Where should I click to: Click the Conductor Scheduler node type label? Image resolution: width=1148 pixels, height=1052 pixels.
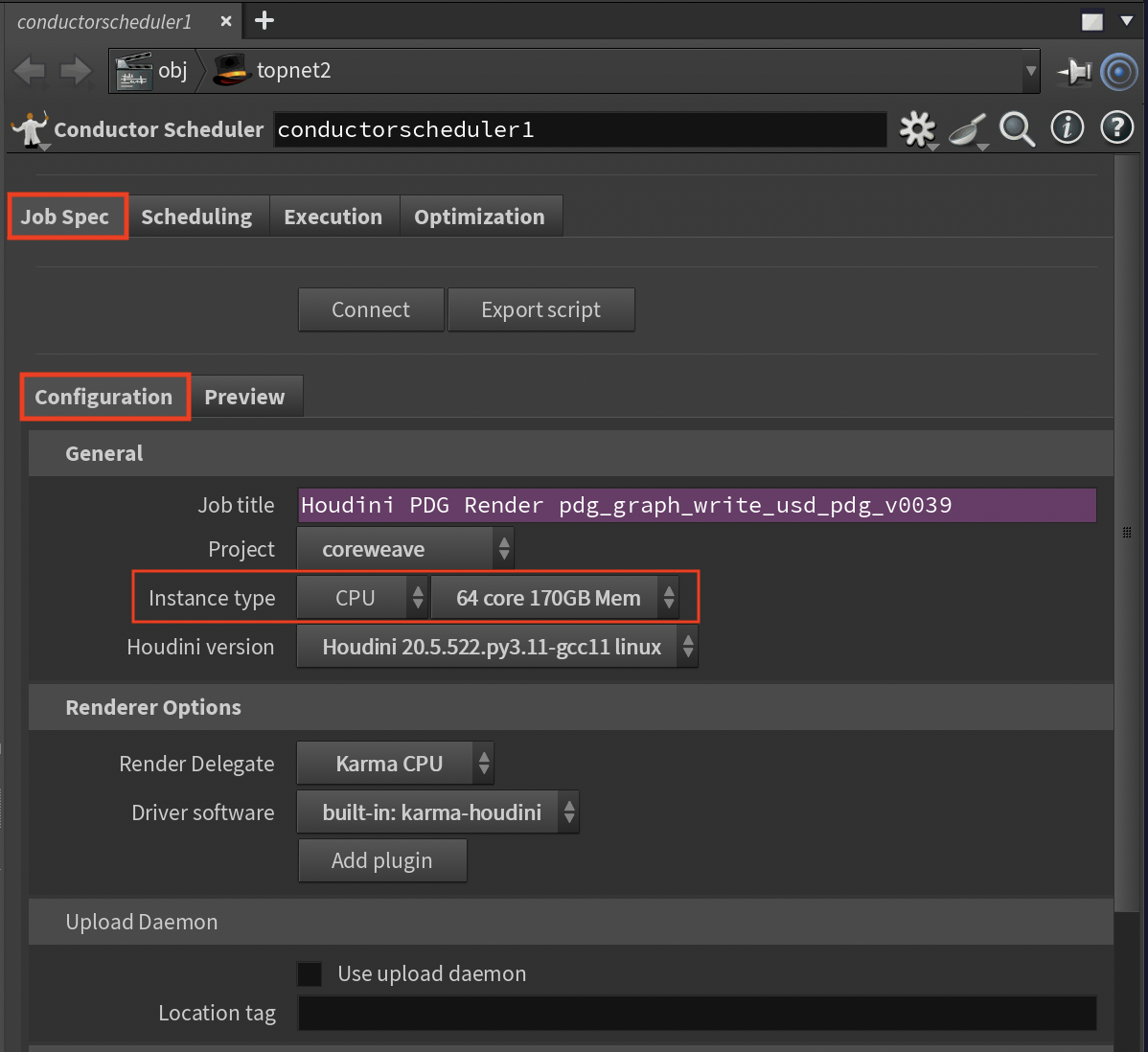click(x=159, y=129)
